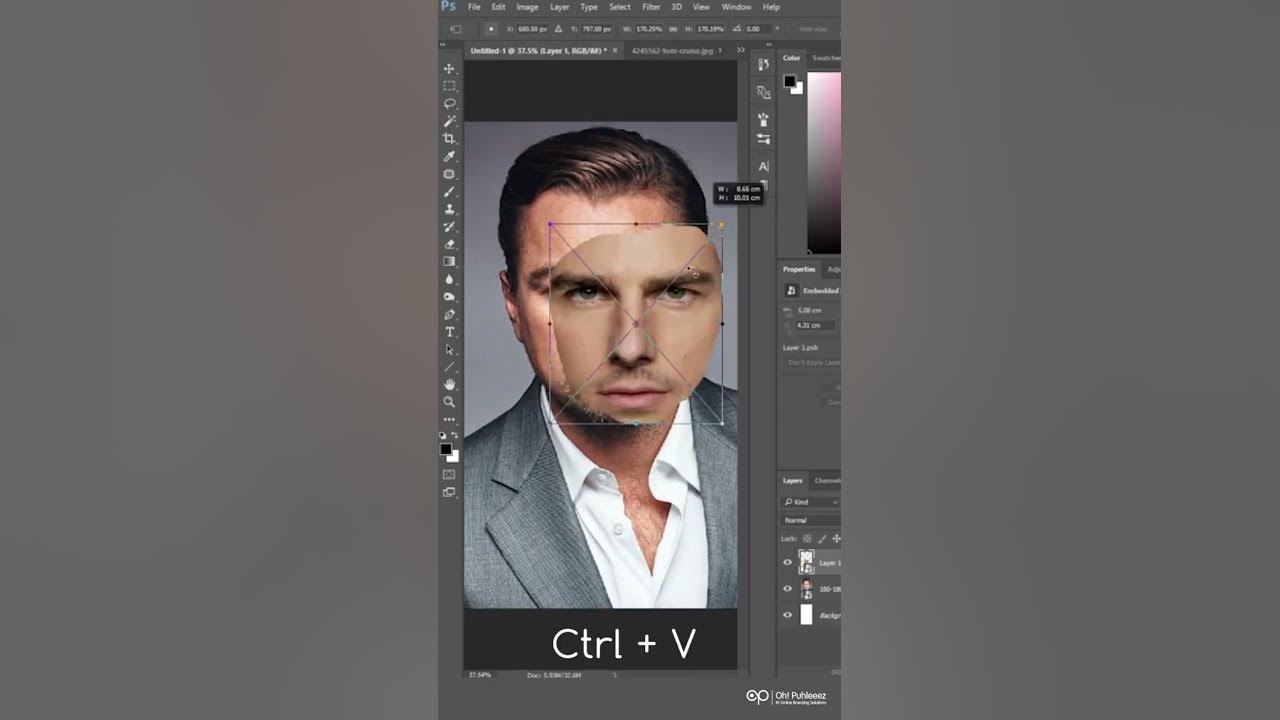
Task: Select the Lasso tool
Action: pyautogui.click(x=449, y=104)
